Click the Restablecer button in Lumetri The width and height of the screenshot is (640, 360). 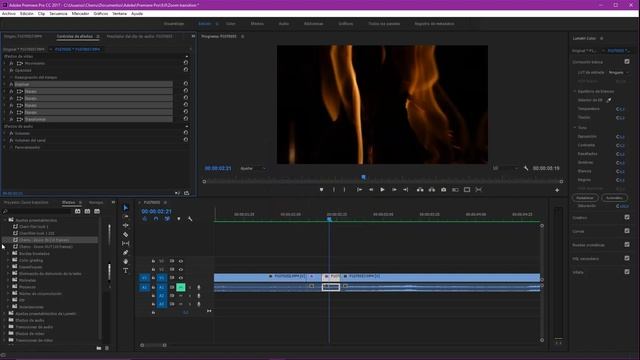[x=585, y=198]
